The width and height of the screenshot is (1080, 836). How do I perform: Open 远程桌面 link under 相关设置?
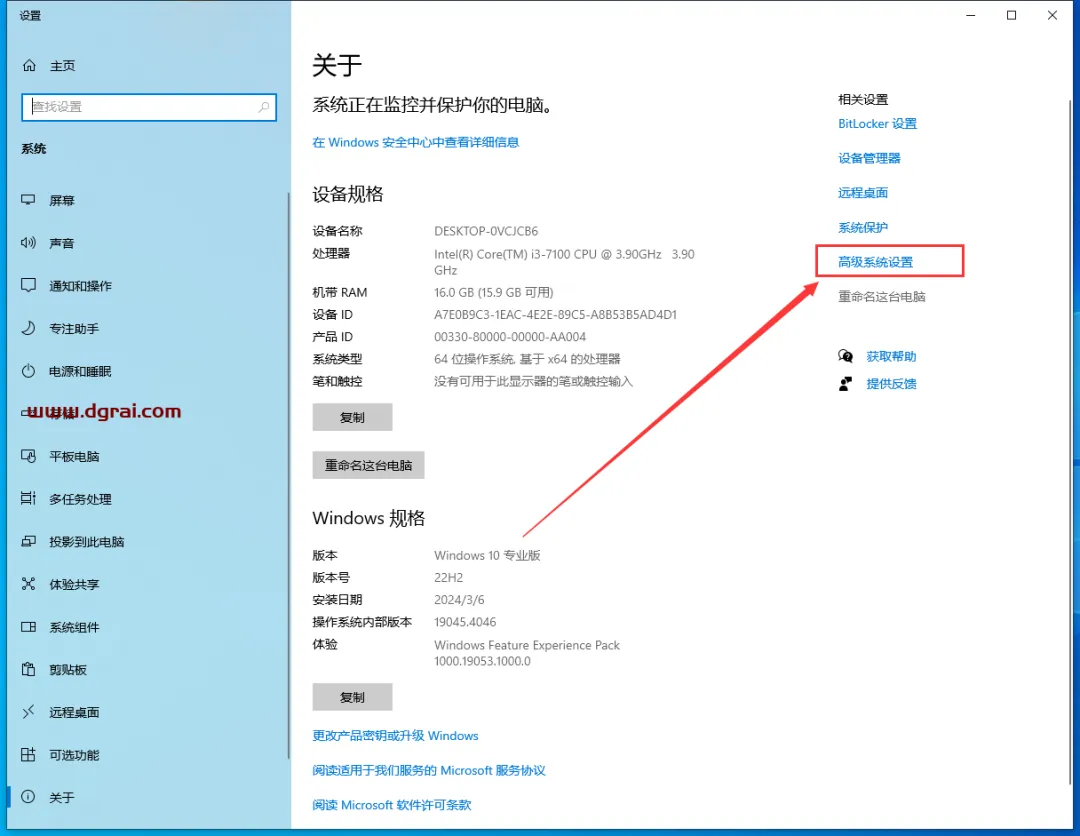863,193
